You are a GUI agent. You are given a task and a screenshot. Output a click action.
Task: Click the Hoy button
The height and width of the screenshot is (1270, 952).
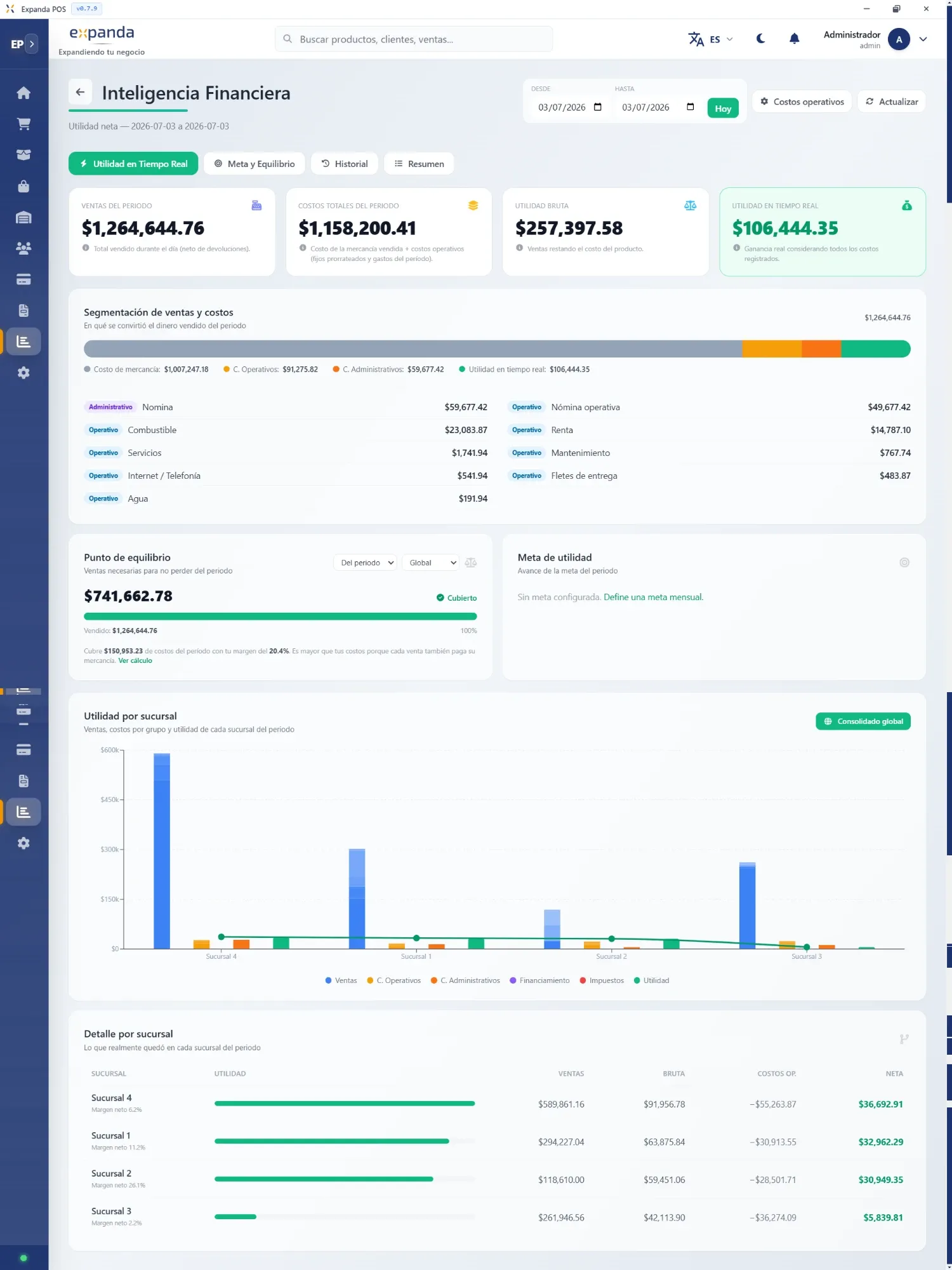point(723,109)
